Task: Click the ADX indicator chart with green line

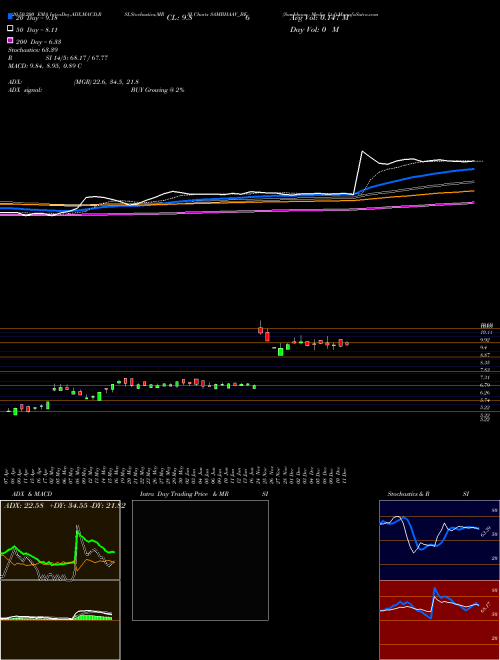Action: 60,540
